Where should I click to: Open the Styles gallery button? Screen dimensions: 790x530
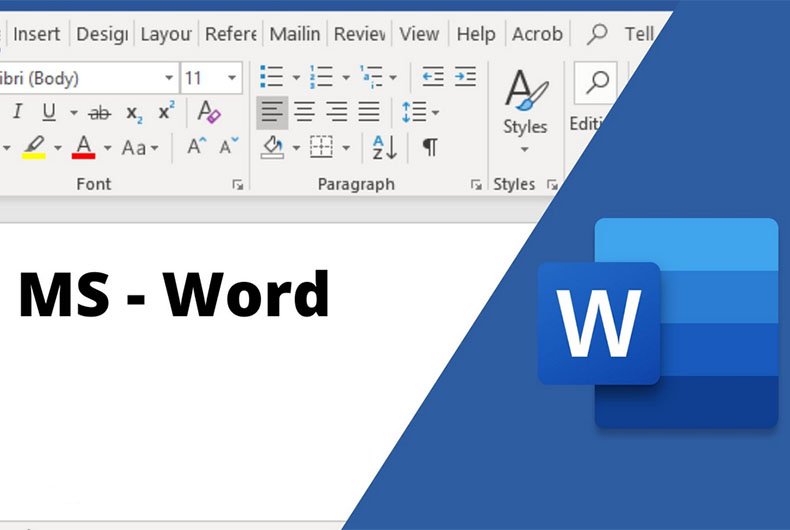pos(525,111)
